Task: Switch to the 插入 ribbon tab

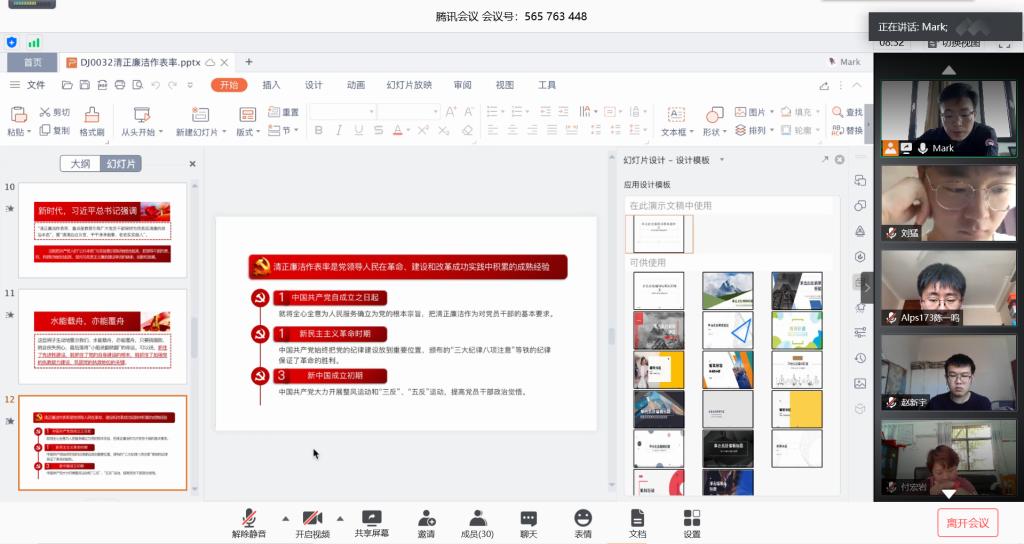Action: [271, 85]
